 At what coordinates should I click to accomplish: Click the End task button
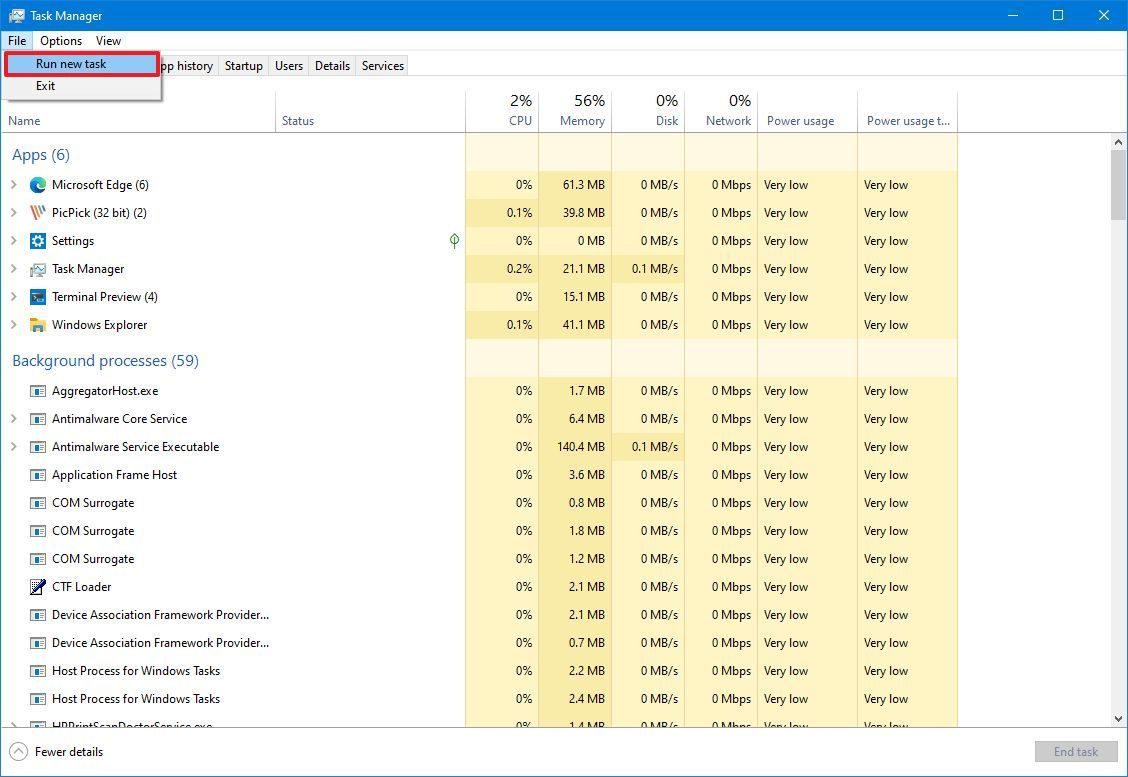pos(1075,751)
